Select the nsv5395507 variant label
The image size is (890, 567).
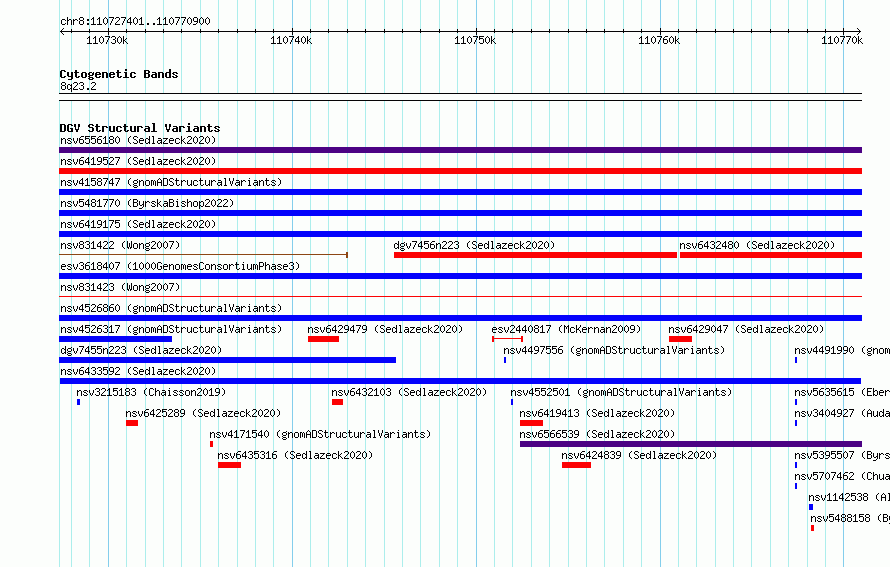click(842, 455)
